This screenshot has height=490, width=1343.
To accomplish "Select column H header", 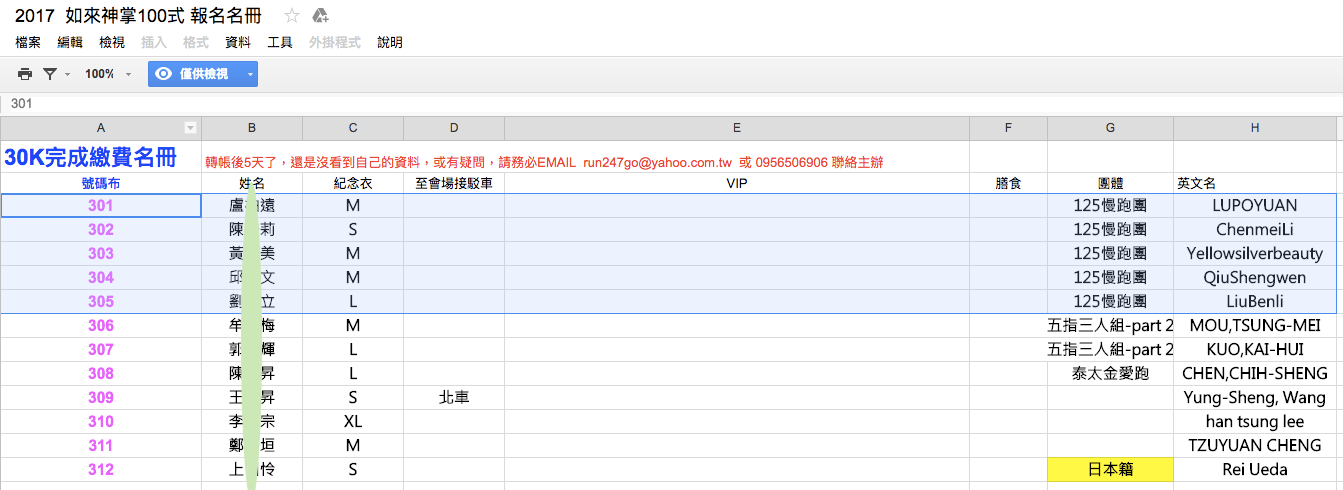I will pyautogui.click(x=1254, y=128).
